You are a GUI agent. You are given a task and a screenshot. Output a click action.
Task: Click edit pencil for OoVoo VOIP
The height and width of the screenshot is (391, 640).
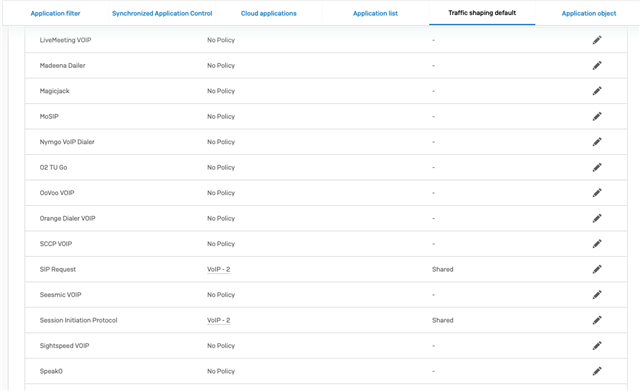click(597, 193)
